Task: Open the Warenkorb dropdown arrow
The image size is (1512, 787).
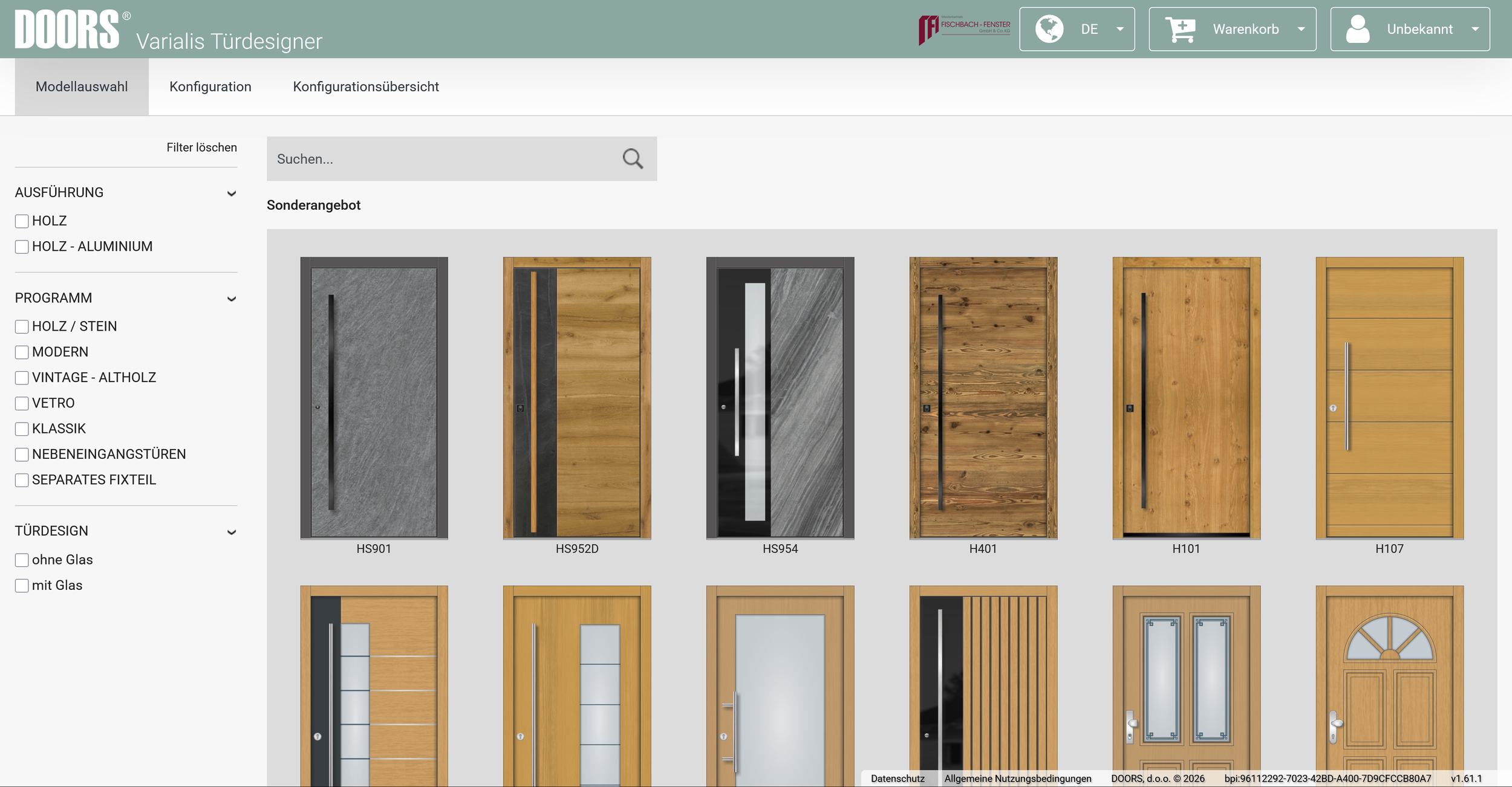Action: click(x=1301, y=29)
